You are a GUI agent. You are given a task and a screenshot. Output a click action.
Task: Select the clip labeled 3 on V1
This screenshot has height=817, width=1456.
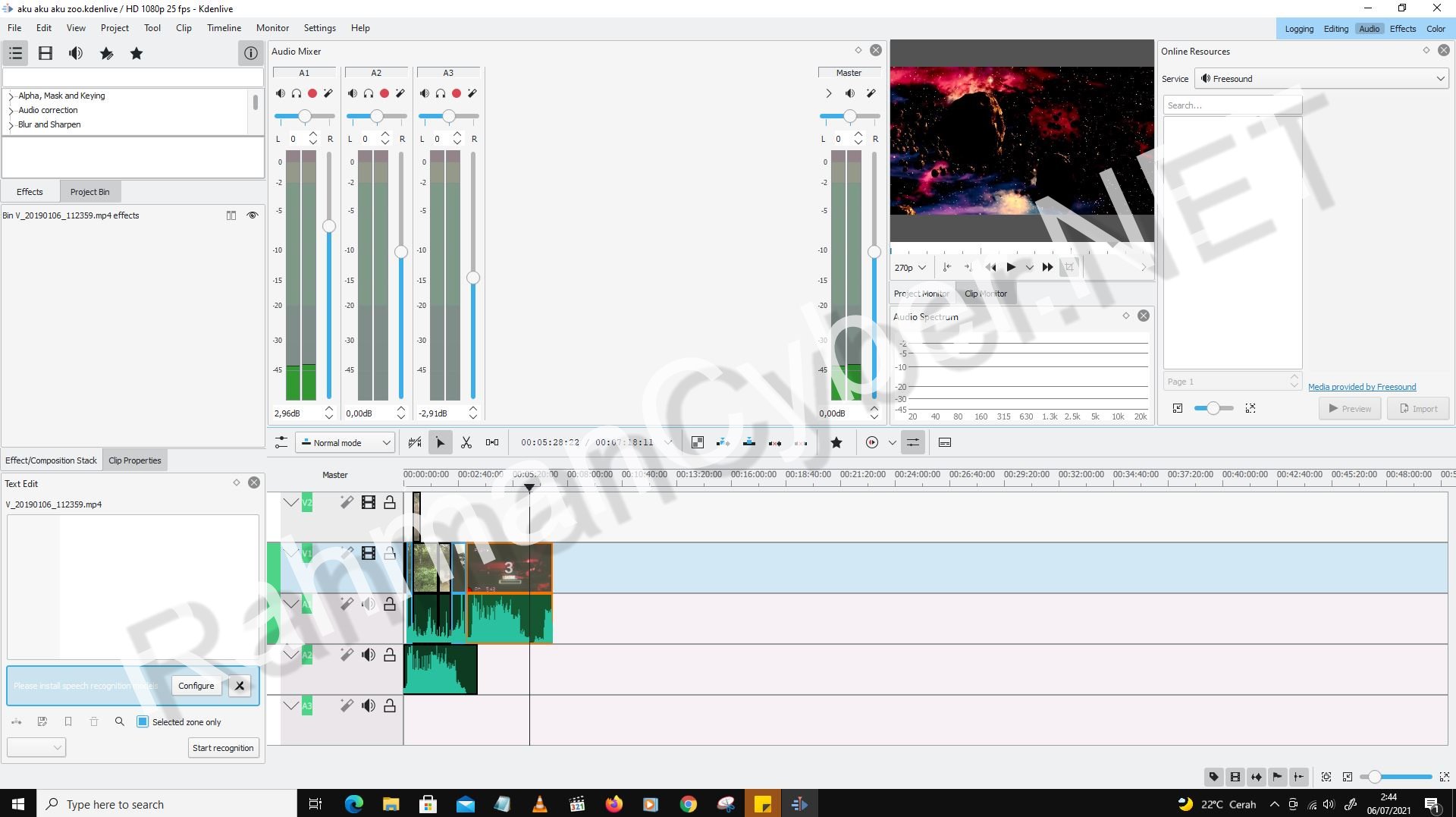point(509,567)
